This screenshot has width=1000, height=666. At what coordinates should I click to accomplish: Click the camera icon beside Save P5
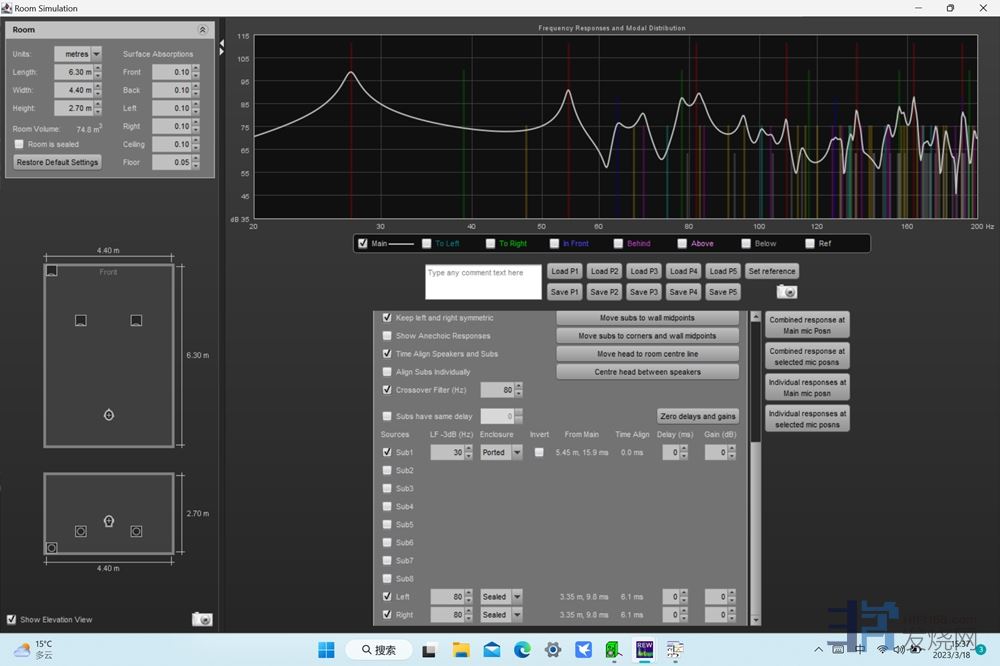tap(788, 292)
